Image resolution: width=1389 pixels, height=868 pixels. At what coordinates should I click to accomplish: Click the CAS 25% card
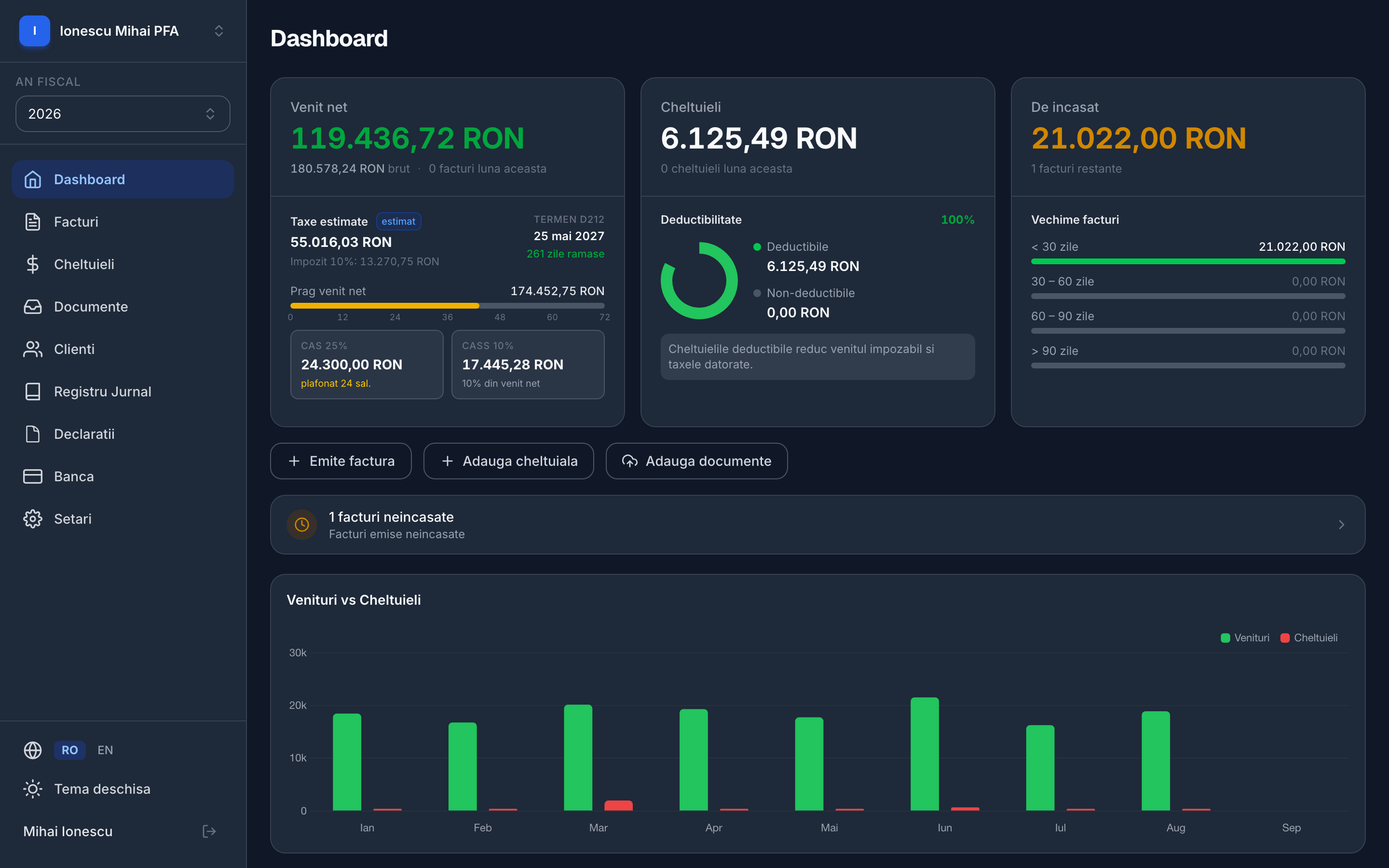(367, 365)
